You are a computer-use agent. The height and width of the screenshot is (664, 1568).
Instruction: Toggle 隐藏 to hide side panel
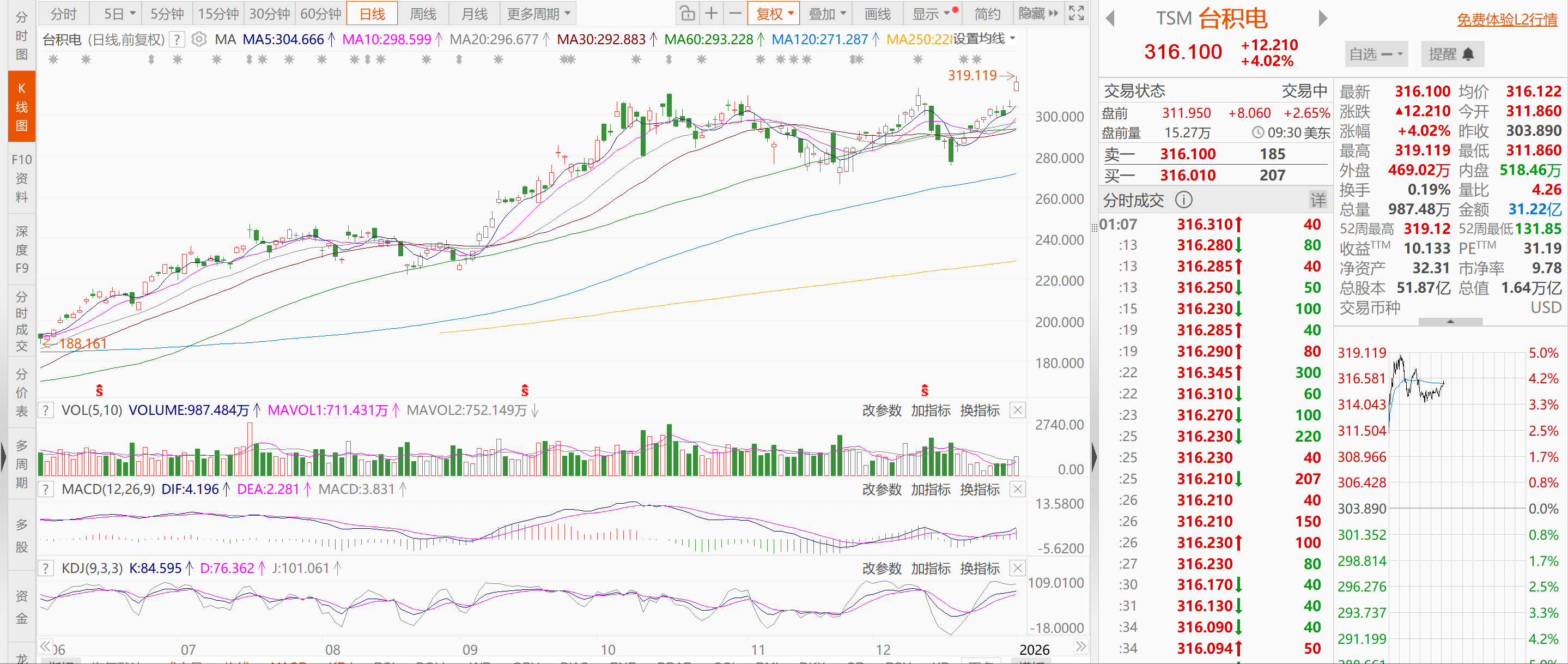click(x=1038, y=14)
